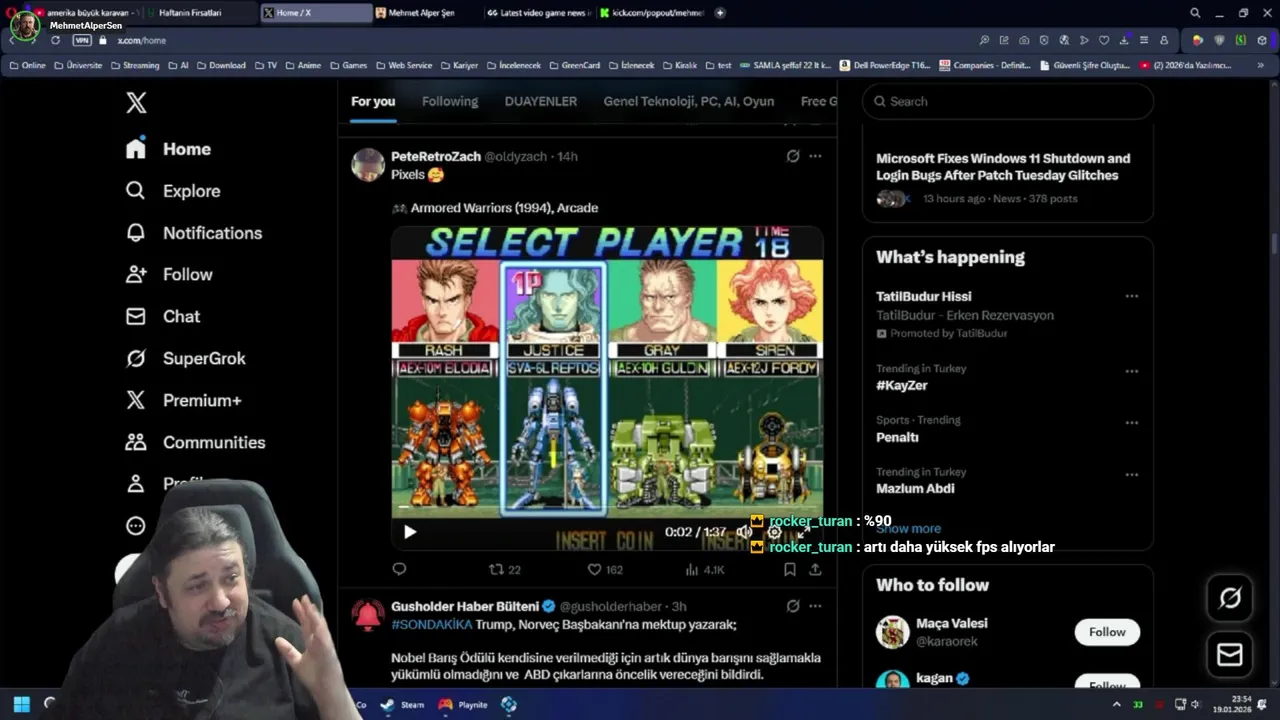Reload the page in the browser
1280x720 pixels.
coord(55,40)
